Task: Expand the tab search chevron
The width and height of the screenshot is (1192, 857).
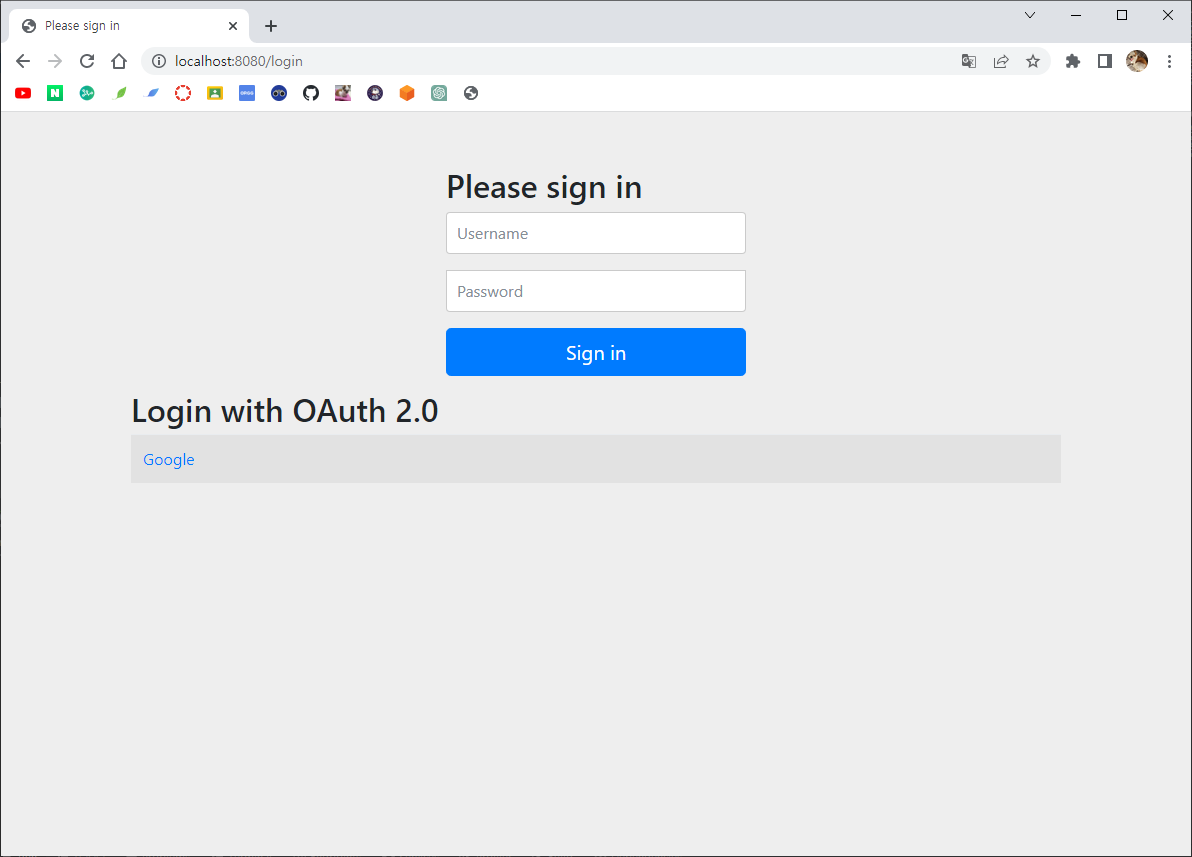Action: click(1030, 15)
